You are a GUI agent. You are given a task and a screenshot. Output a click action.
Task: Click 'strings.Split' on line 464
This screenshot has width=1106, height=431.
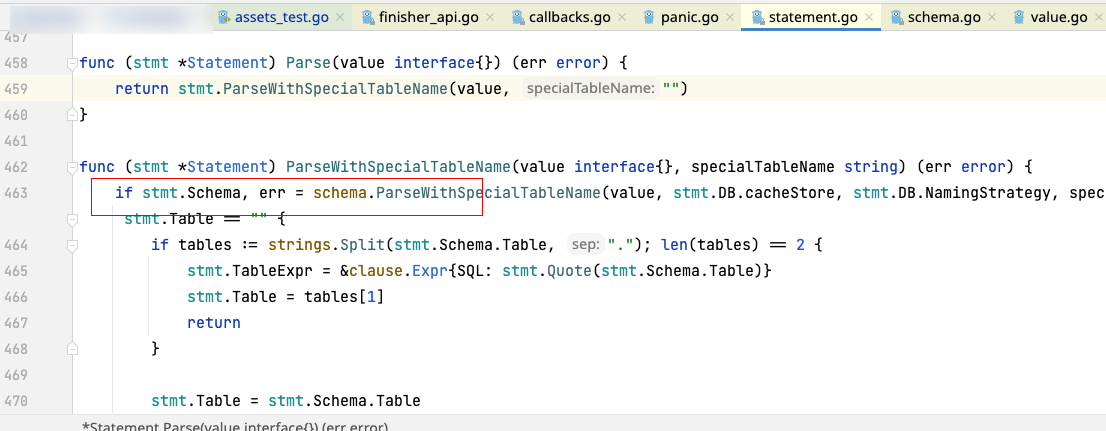click(326, 245)
